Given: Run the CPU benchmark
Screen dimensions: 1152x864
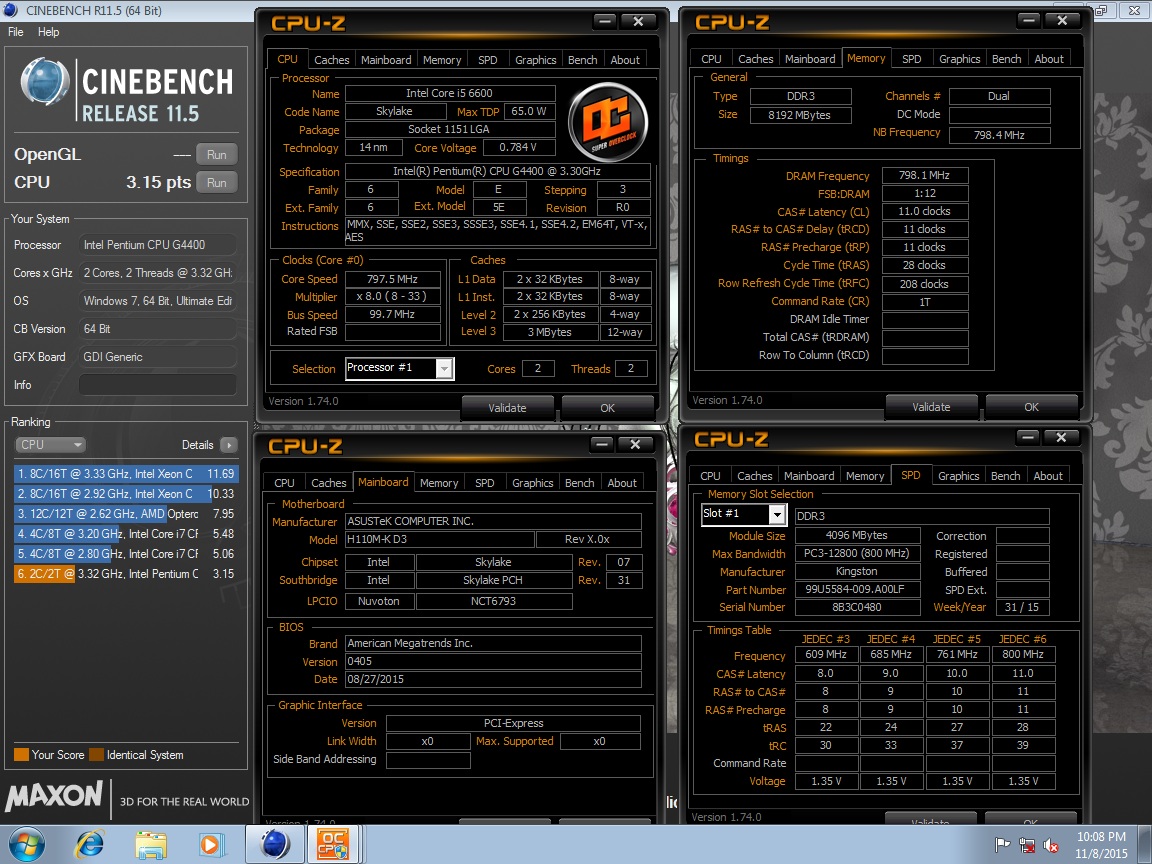Looking at the screenshot, I should pyautogui.click(x=217, y=182).
